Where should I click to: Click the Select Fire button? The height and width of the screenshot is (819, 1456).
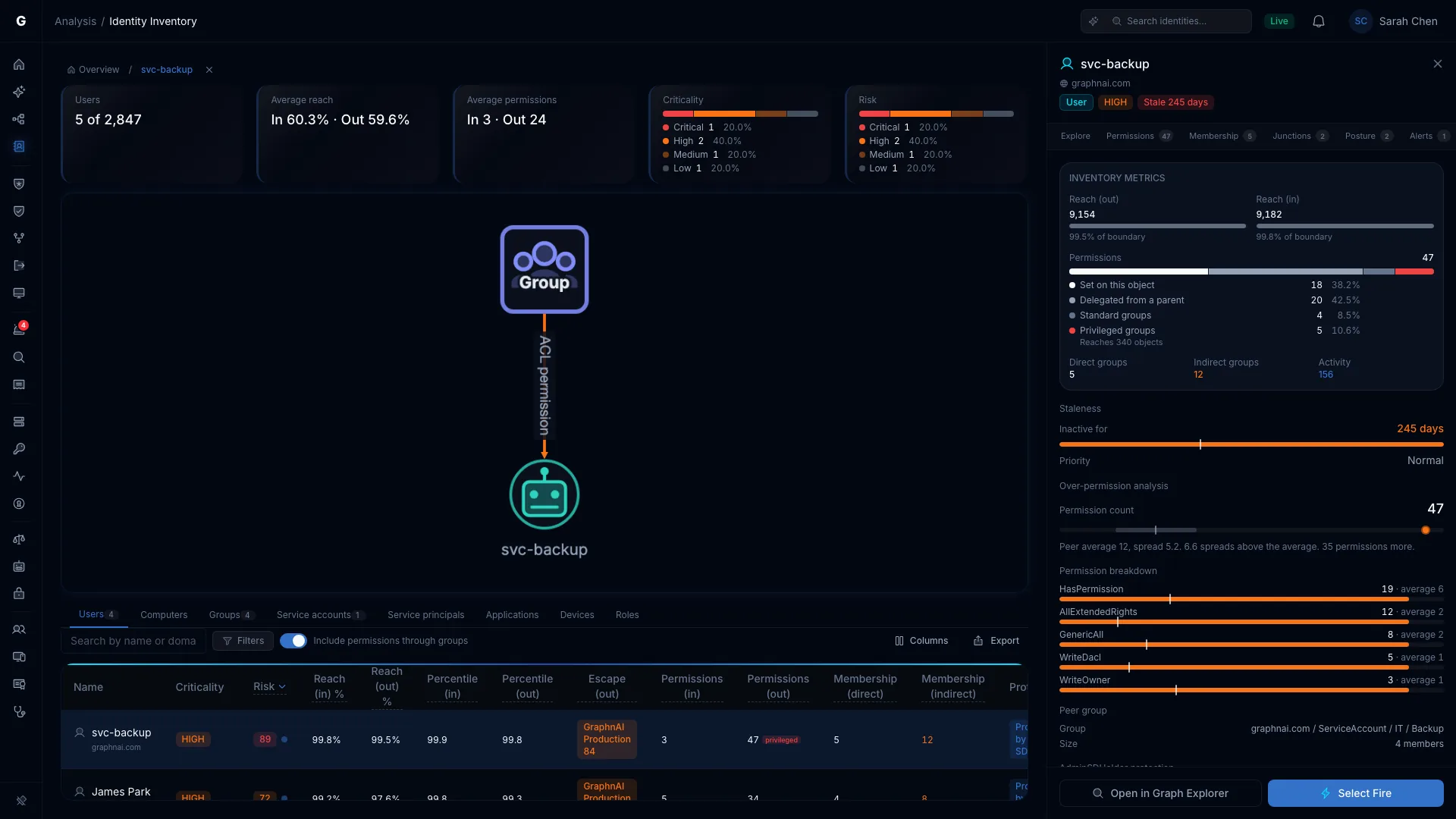pyautogui.click(x=1356, y=793)
